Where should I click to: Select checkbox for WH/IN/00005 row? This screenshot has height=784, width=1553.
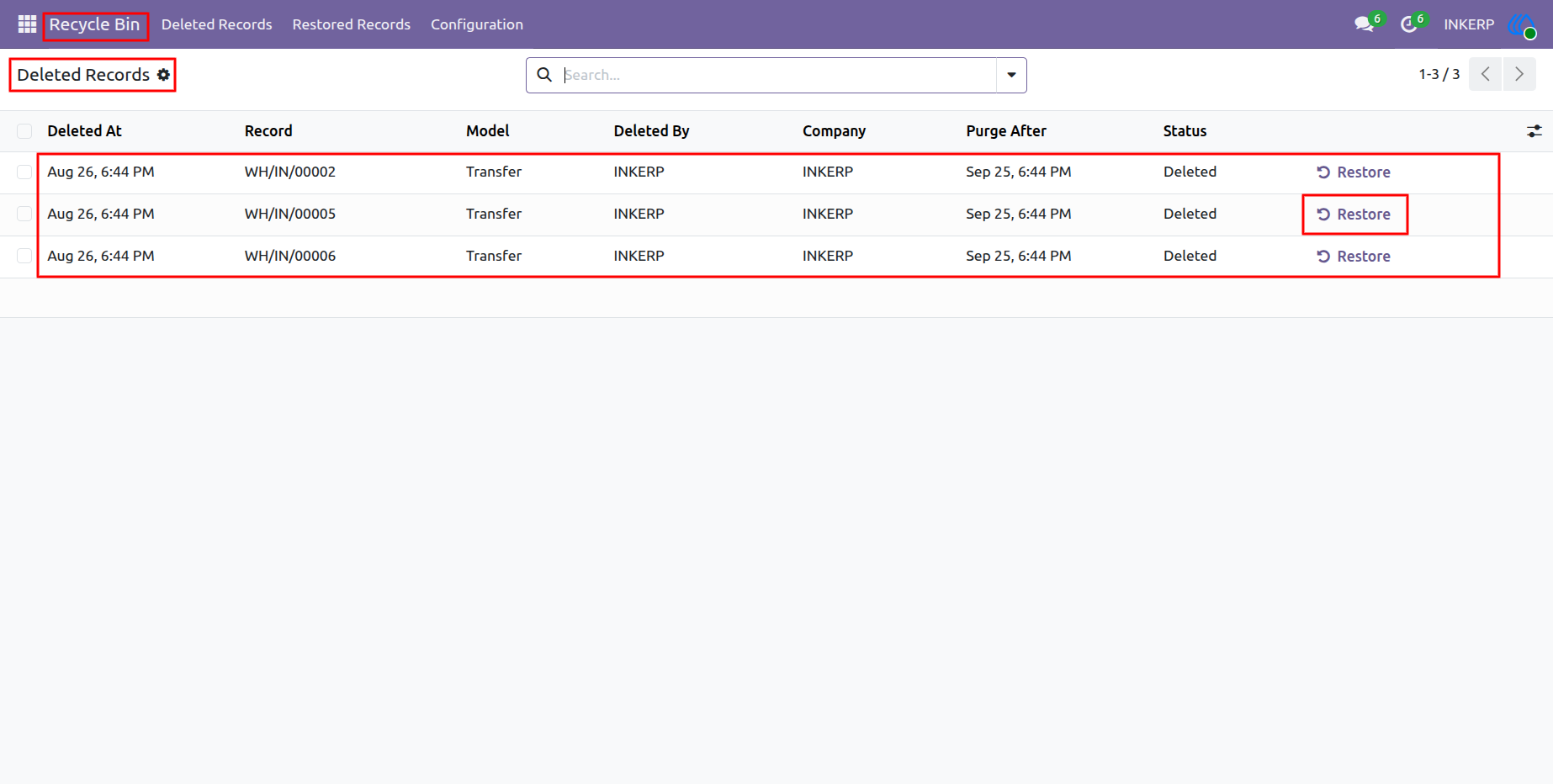tap(24, 215)
